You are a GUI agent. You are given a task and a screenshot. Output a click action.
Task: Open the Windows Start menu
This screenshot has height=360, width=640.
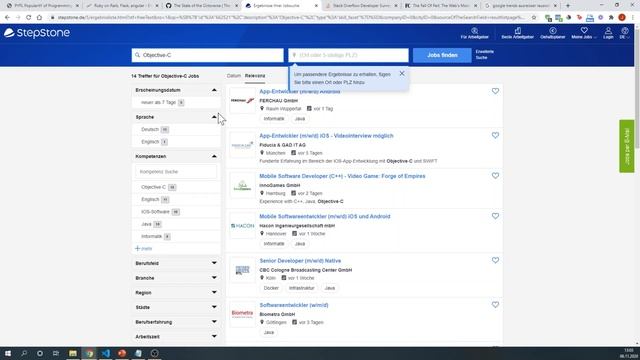(8, 353)
